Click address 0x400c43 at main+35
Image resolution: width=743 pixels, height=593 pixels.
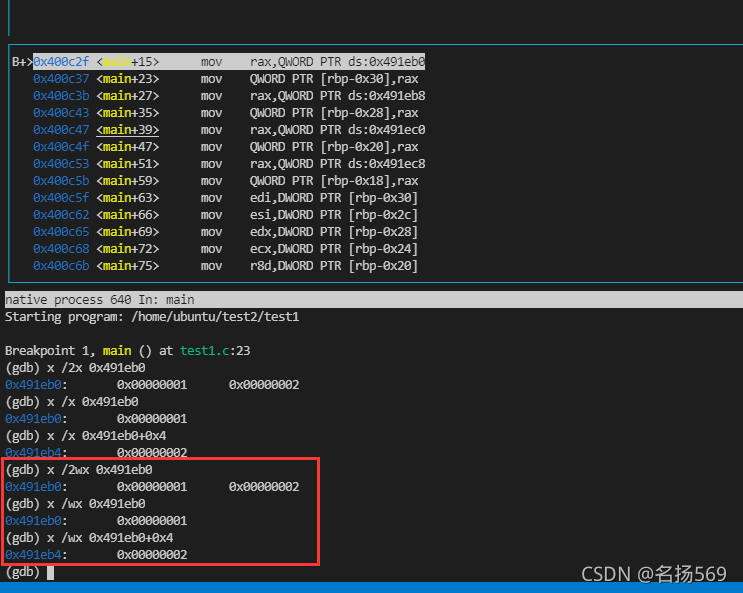[x=61, y=113]
